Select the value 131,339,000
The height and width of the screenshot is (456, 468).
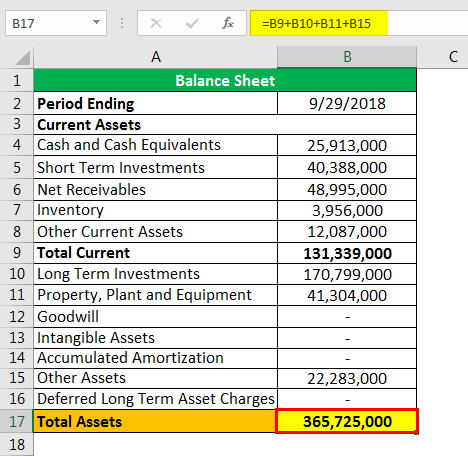347,253
